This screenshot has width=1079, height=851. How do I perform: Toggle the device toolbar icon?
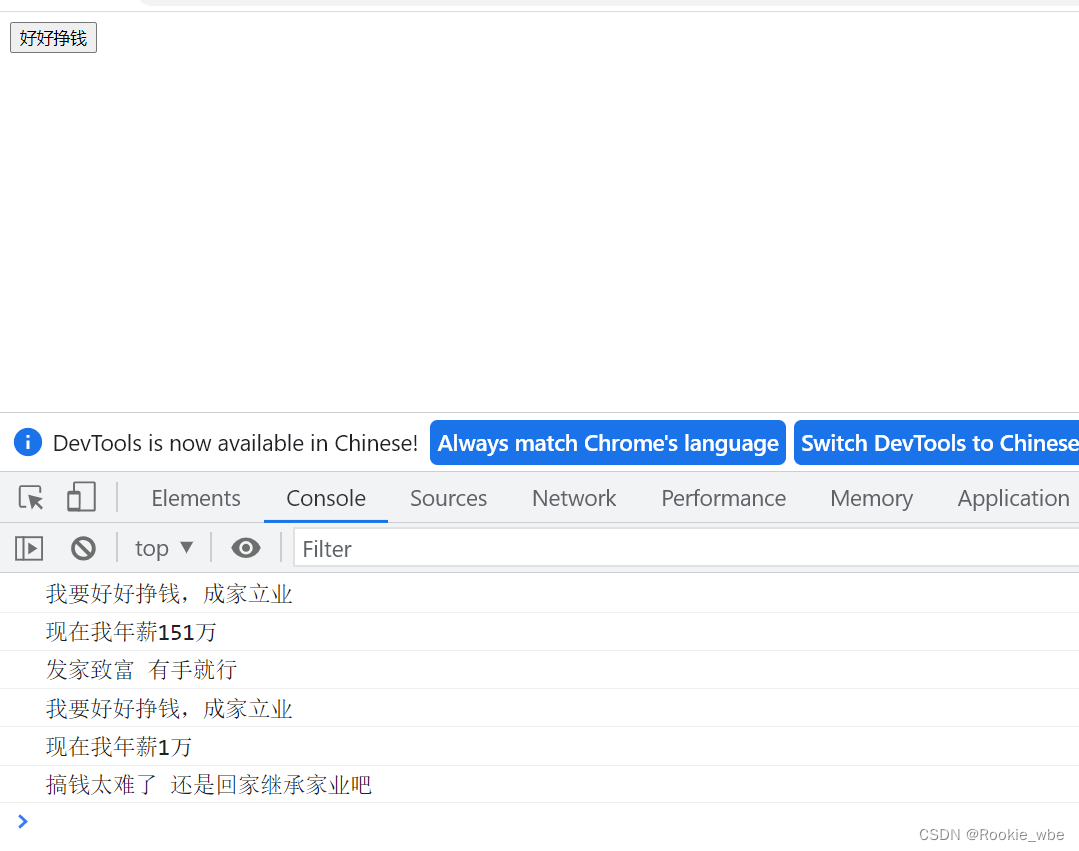point(81,497)
